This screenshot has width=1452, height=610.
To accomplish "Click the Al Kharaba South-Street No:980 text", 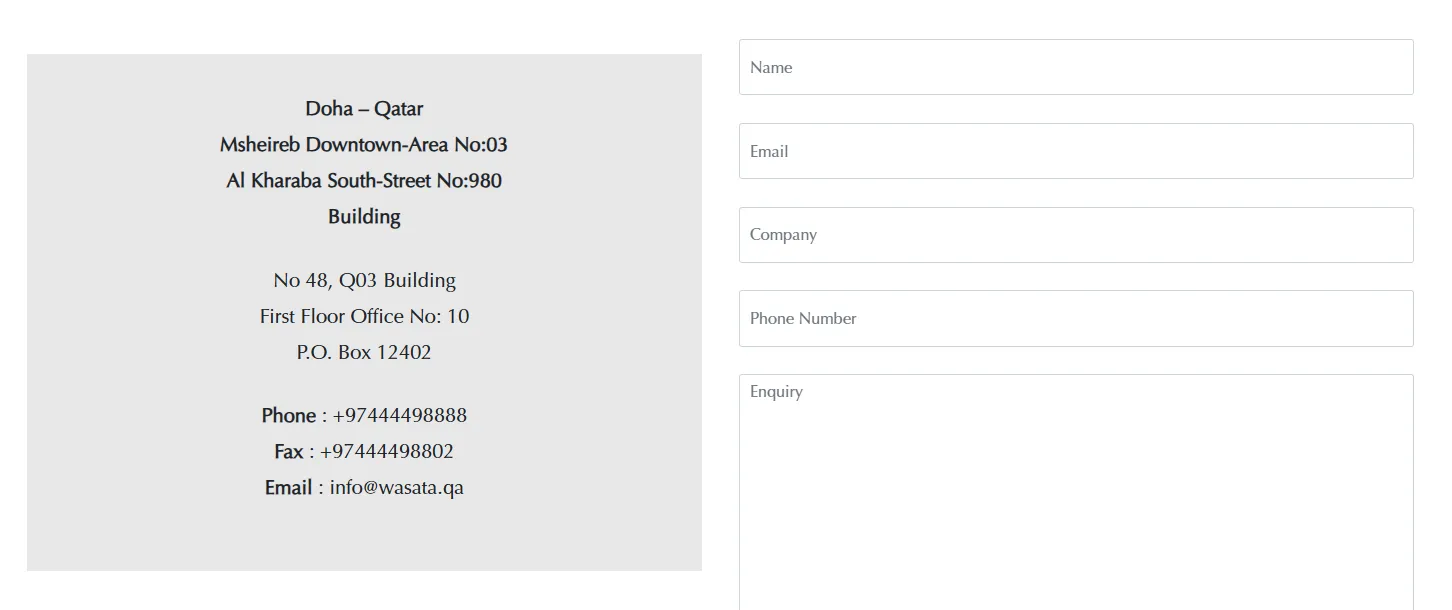I will pyautogui.click(x=364, y=181).
